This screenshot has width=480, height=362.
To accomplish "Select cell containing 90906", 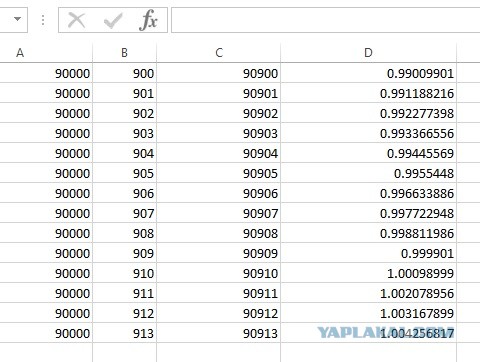I will (219, 193).
